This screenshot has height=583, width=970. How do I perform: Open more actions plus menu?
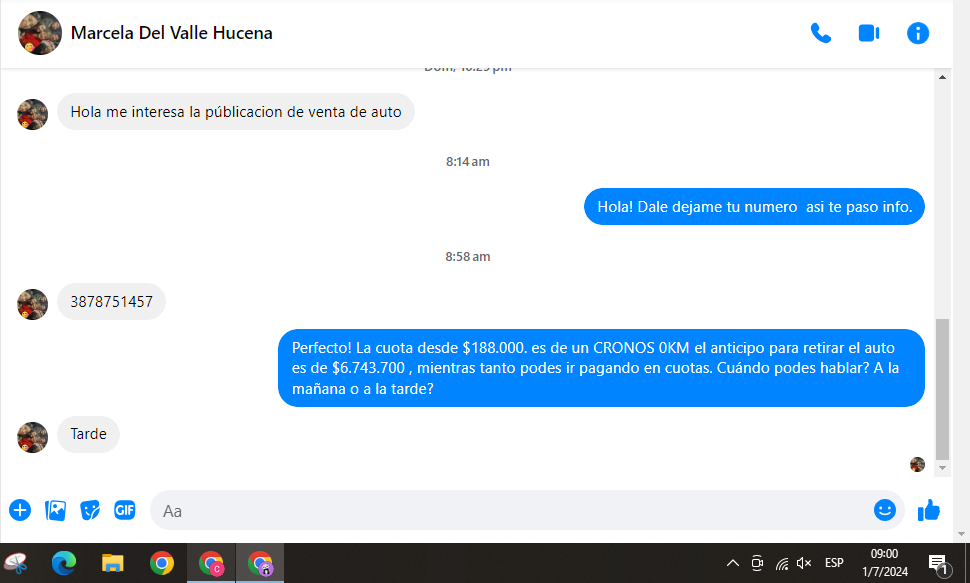pyautogui.click(x=20, y=510)
